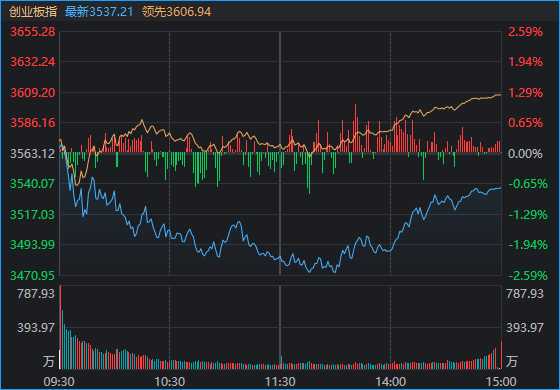Viewport: 560px width, 390px height.
Task: Select the 15:00 time axis label
Action: click(501, 382)
